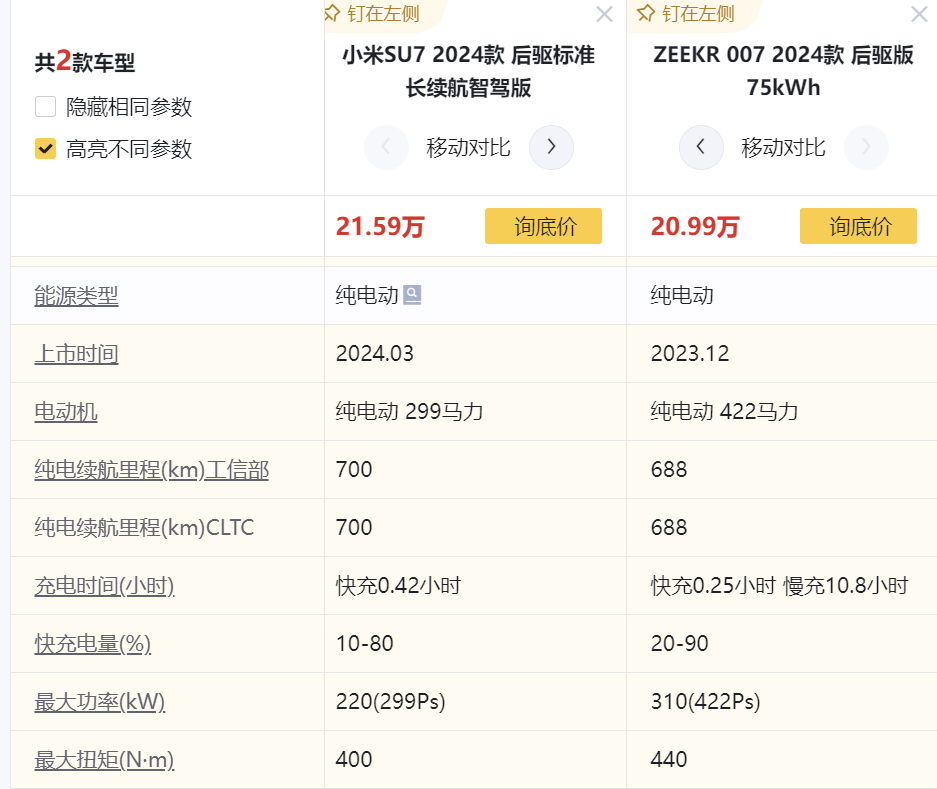Enable the 隐藏相同参数 checkbox
937x789 pixels.
pyautogui.click(x=46, y=107)
